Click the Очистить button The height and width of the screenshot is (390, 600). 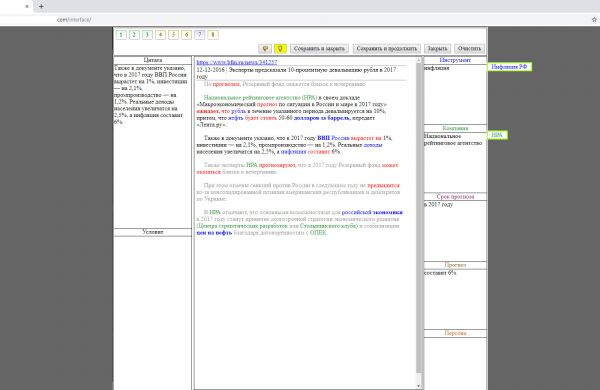(470, 49)
